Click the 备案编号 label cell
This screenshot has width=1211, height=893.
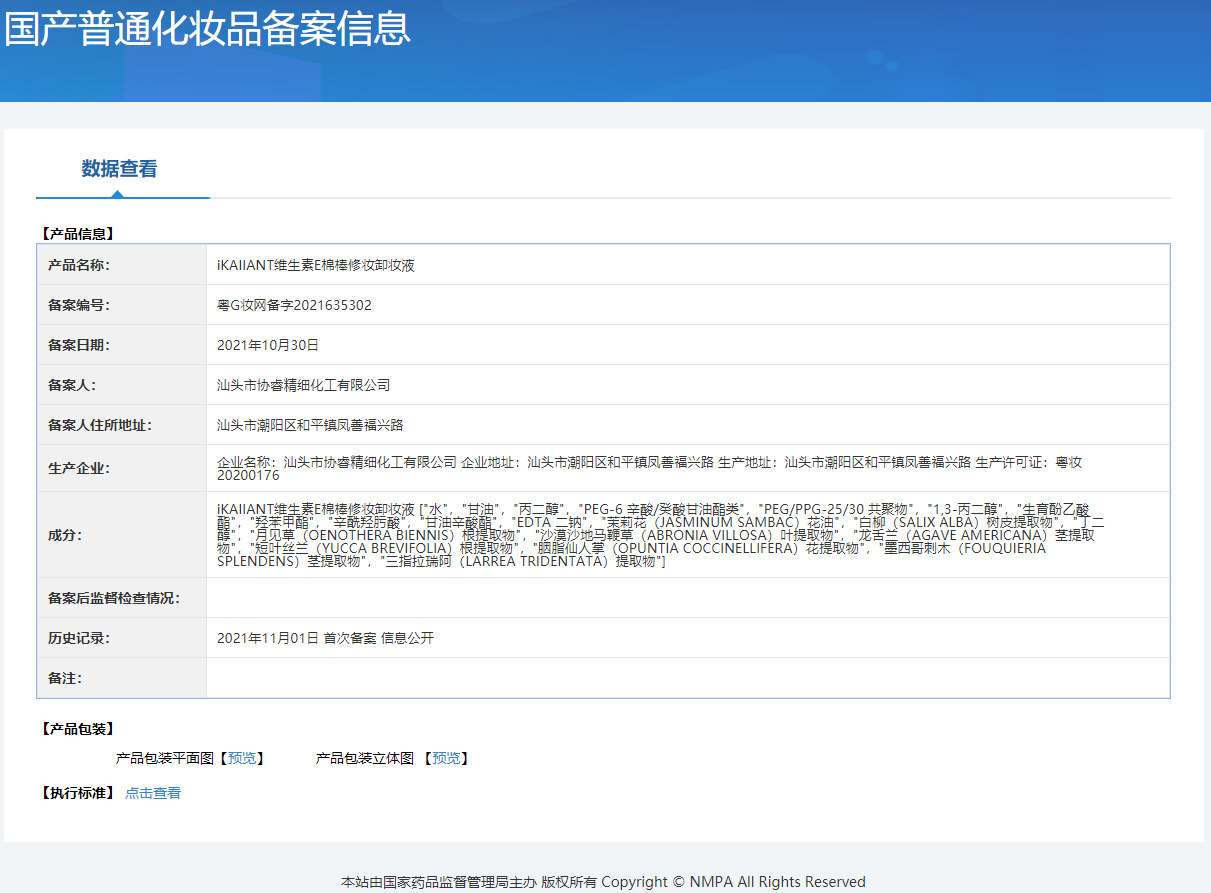(122, 305)
